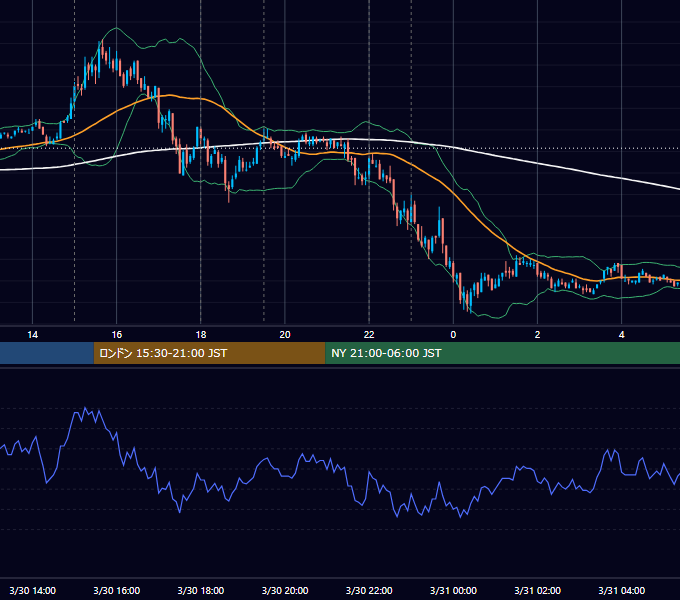Click the hour label 16 on price chart axis

click(x=117, y=335)
